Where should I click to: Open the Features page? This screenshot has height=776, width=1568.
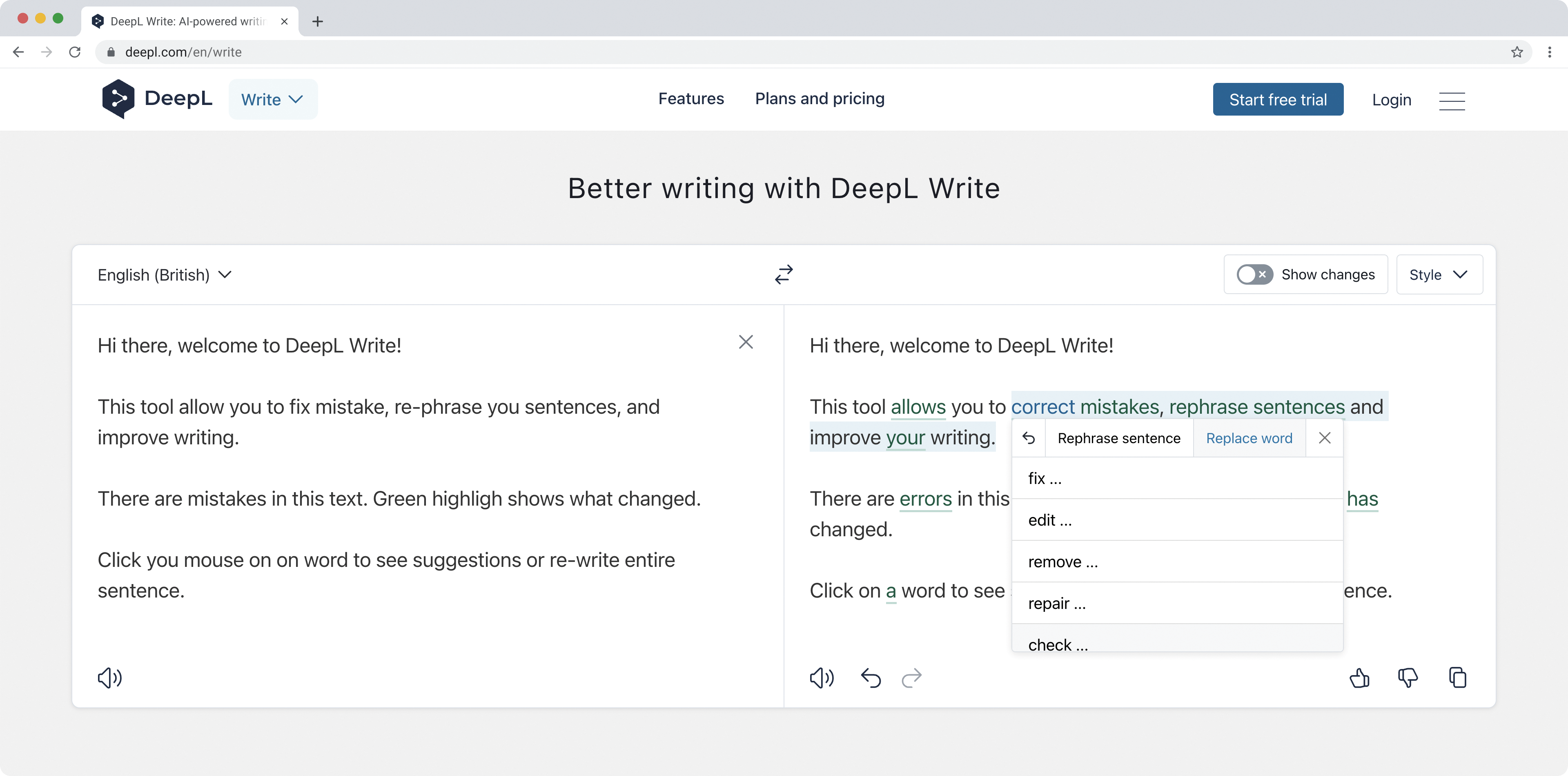[691, 98]
